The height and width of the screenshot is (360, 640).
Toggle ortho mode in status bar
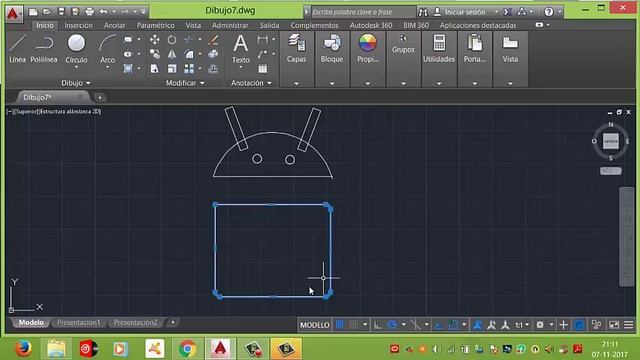click(378, 325)
